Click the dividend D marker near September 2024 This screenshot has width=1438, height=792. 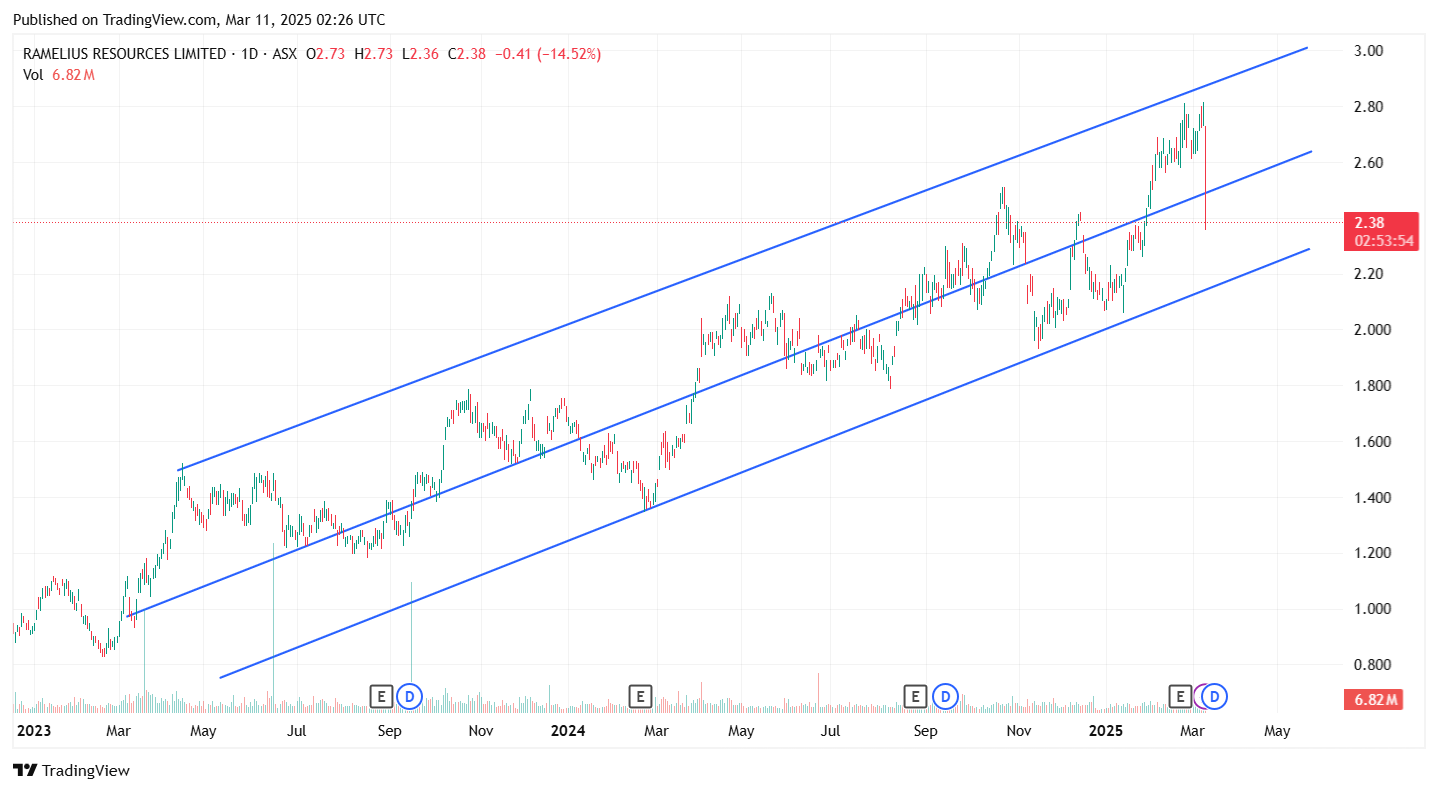click(x=946, y=695)
